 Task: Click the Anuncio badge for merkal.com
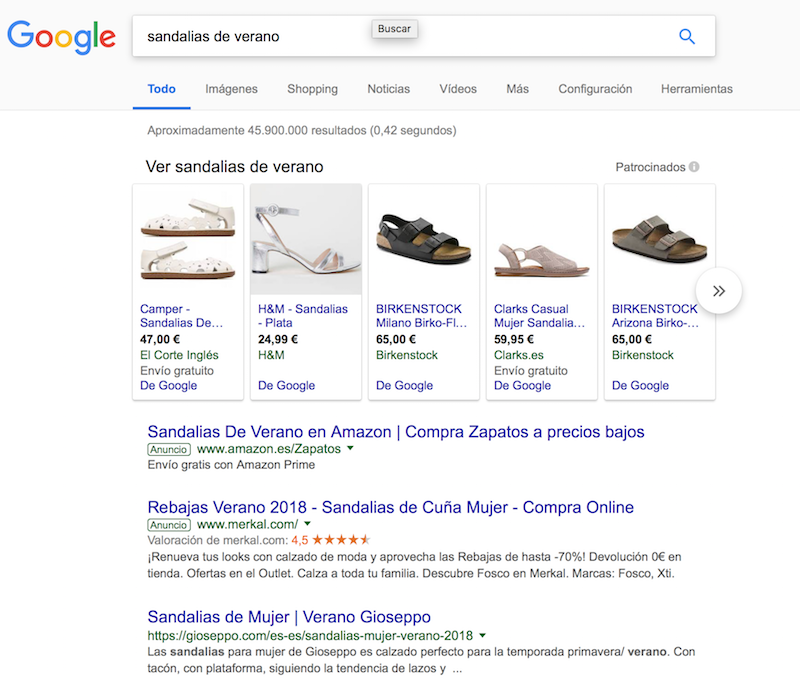coord(169,525)
